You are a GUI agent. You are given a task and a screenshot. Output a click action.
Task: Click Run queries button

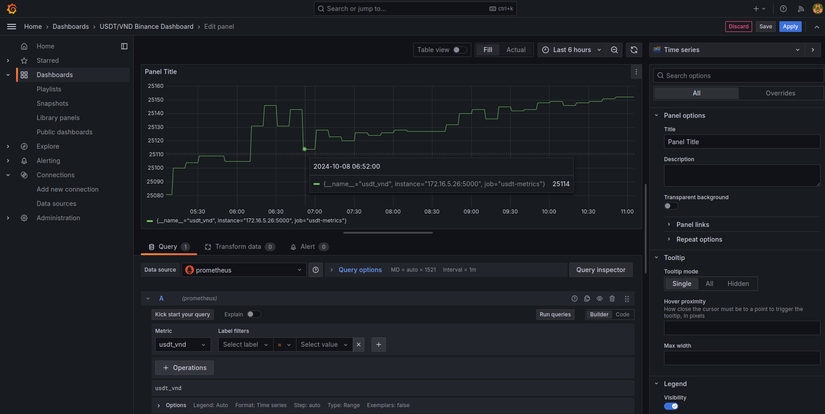(x=555, y=314)
